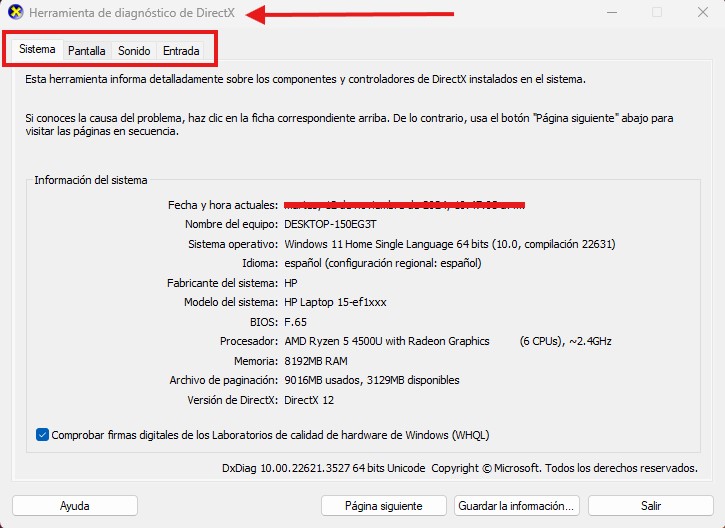Click the Página siguiente button
725x528 pixels.
[x=383, y=505]
